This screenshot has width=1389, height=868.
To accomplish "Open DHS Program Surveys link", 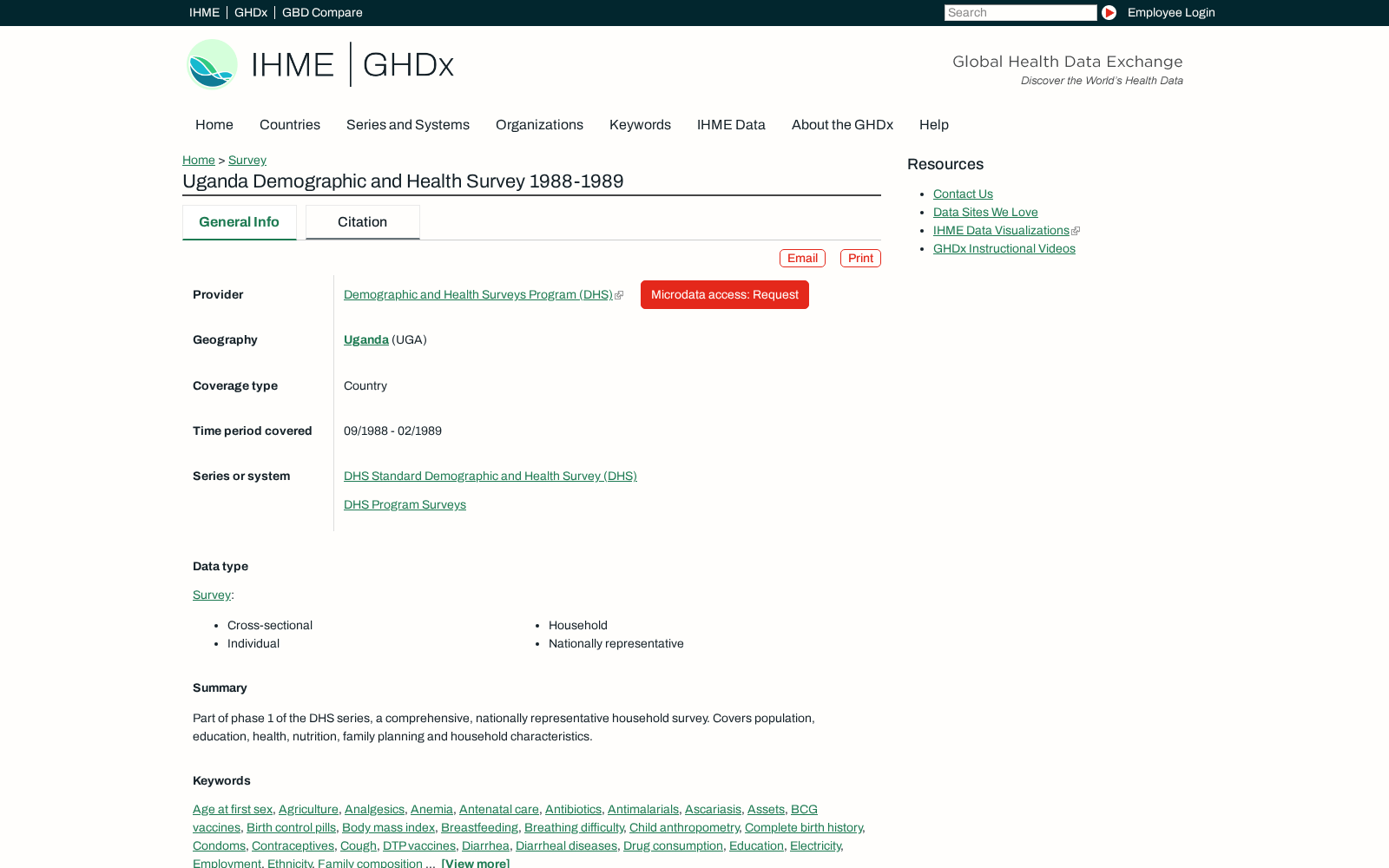I will pyautogui.click(x=405, y=504).
